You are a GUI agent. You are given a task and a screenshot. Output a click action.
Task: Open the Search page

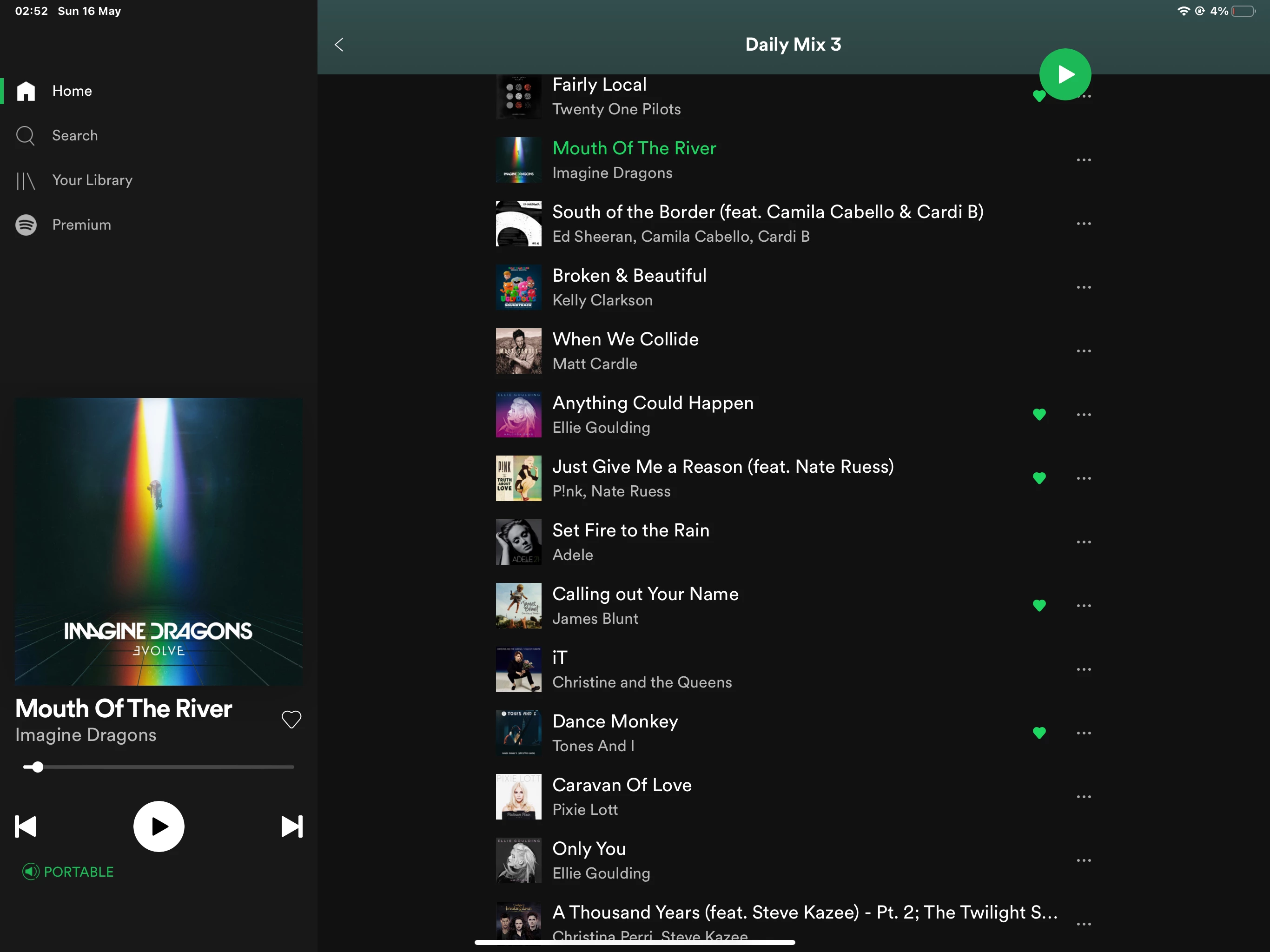(x=75, y=136)
